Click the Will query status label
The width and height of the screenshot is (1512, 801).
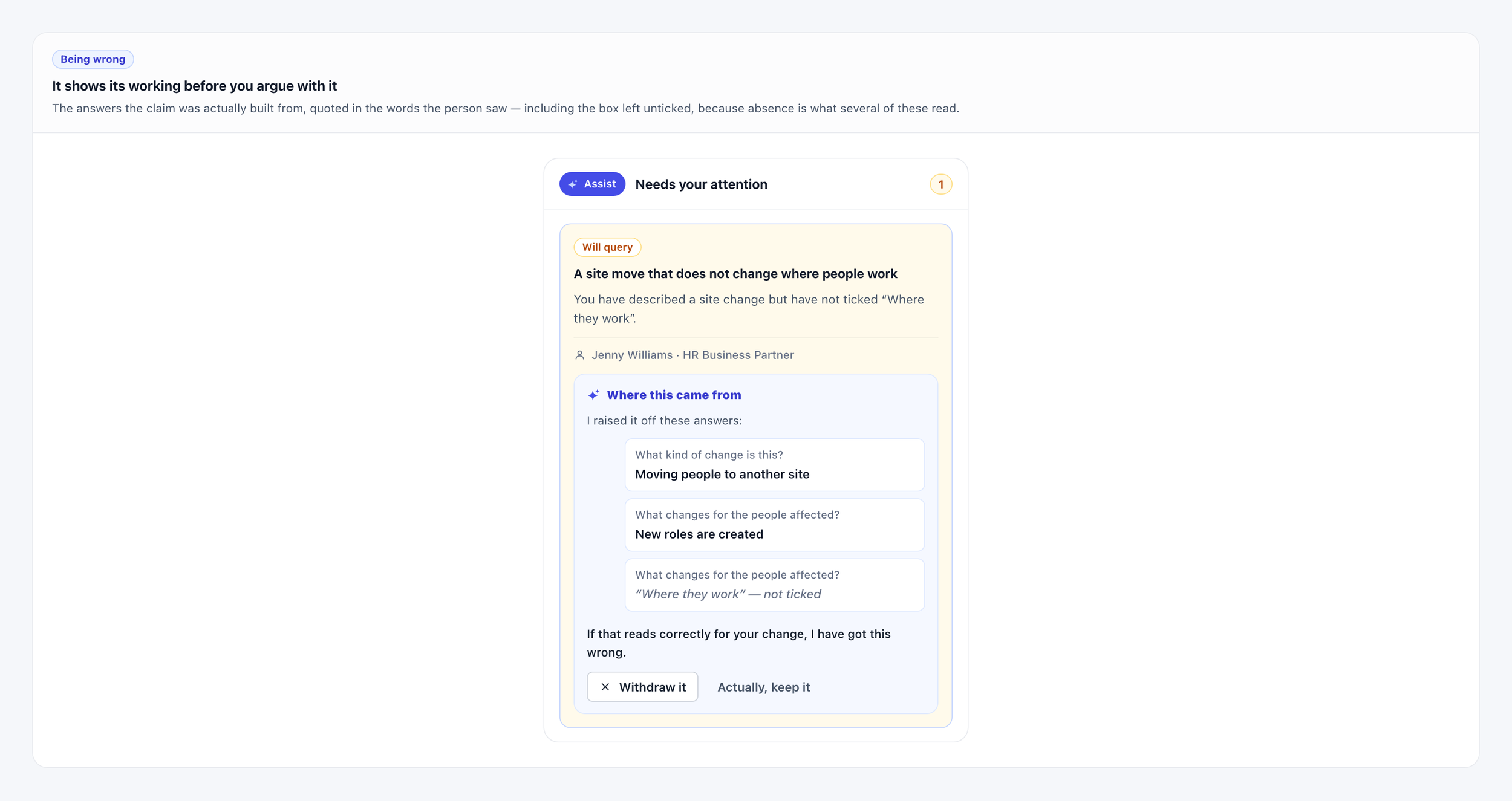point(607,247)
